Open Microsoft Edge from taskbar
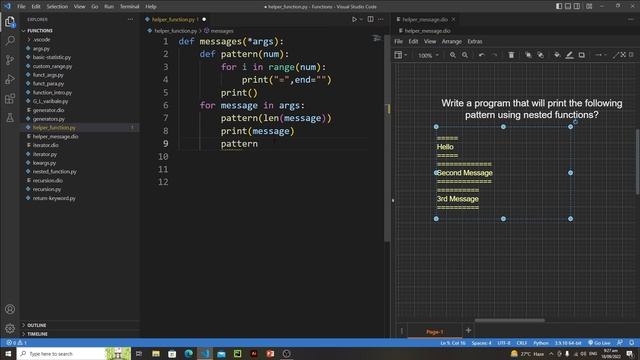640x360 pixels. point(189,353)
